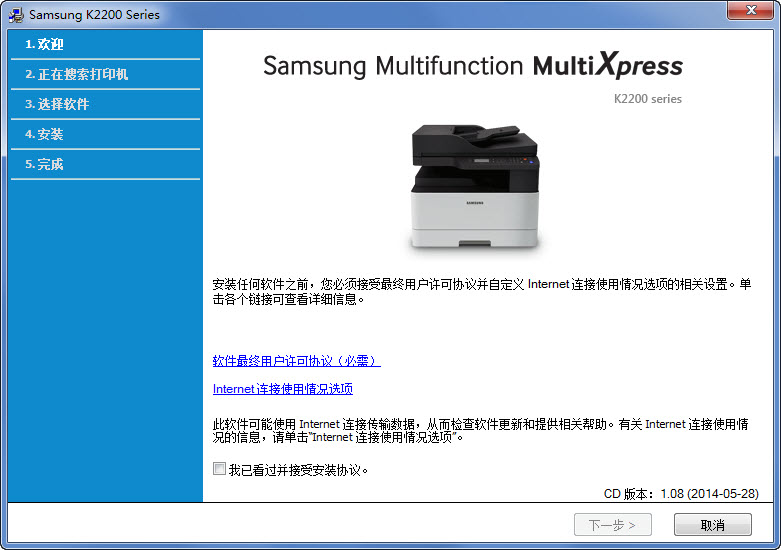
Task: Click the Samsung Multifunction MultiXpress heading
Action: tap(473, 65)
